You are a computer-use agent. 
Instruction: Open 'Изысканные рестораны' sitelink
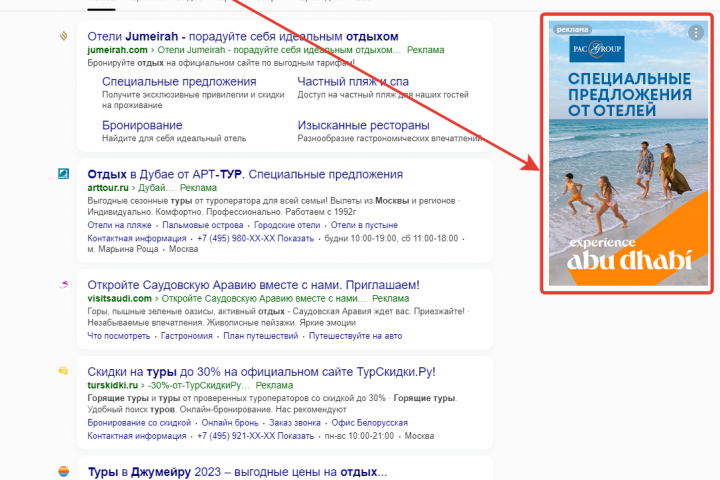364,125
